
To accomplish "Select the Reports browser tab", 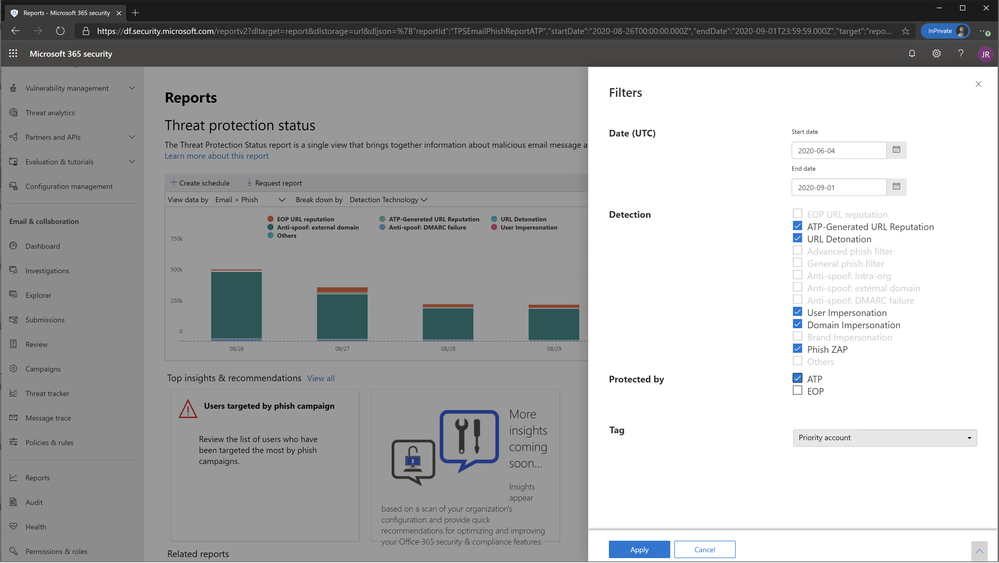I will [x=66, y=13].
